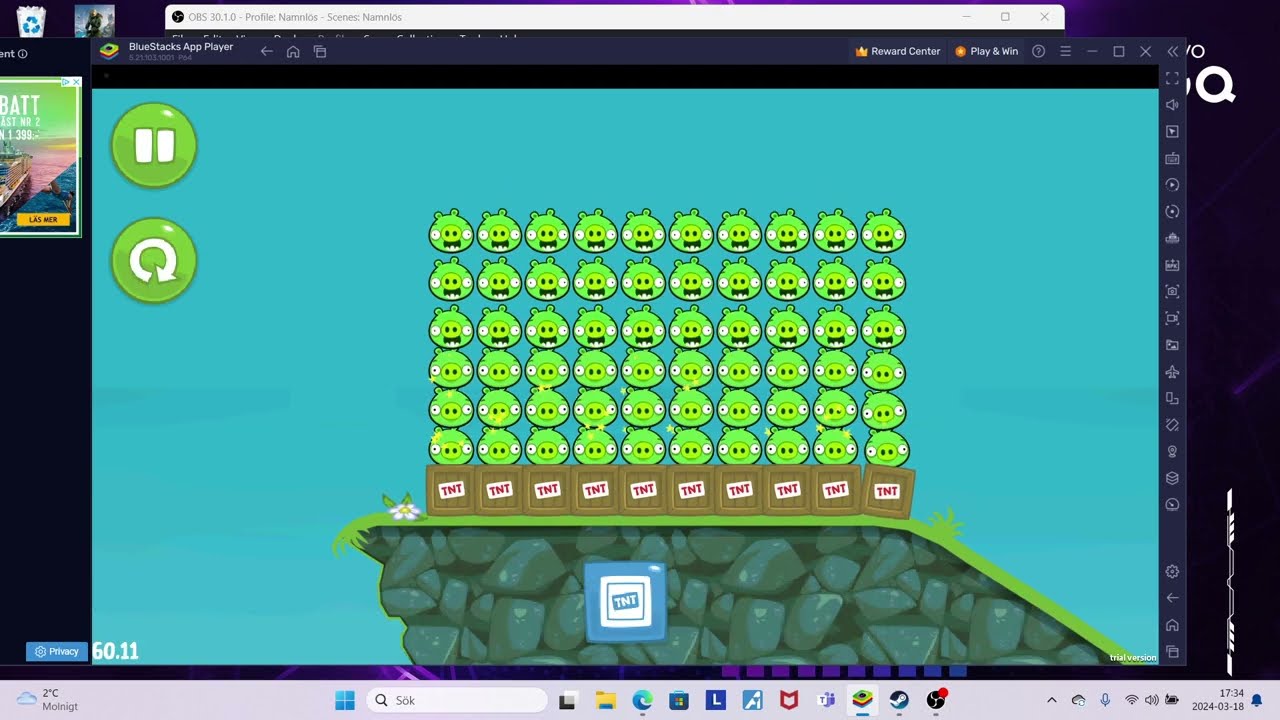
Task: Open File Explorer from the taskbar
Action: pos(605,700)
